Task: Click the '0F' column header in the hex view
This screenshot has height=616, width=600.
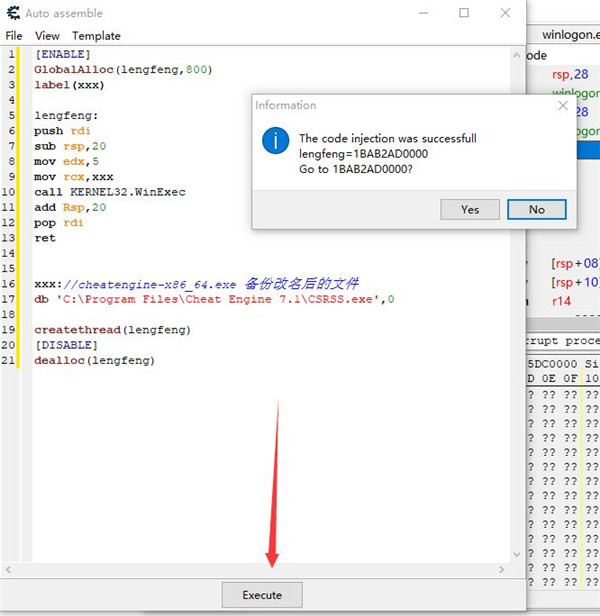Action: (571, 378)
